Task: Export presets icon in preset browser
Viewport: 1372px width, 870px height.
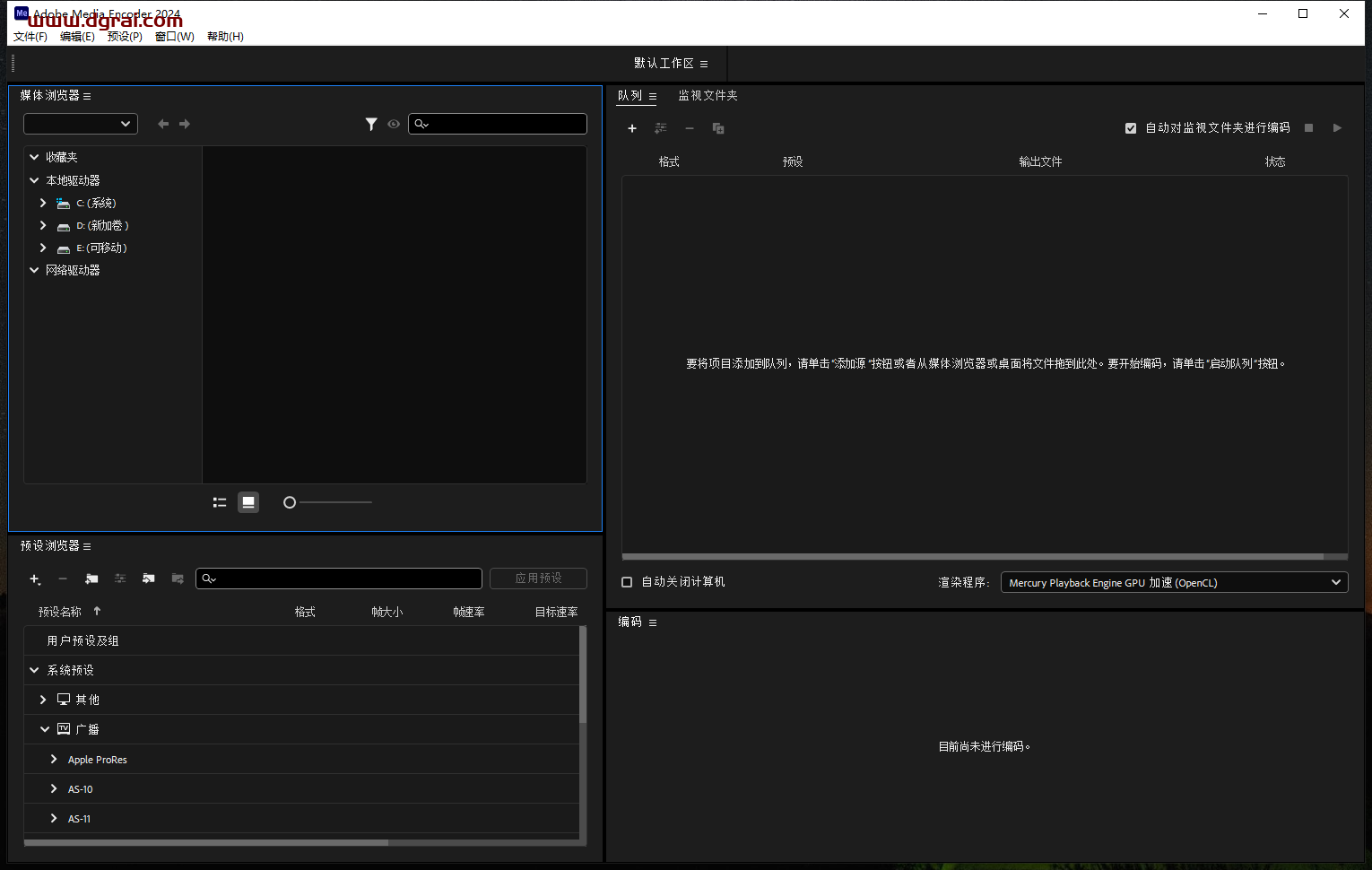Action: pos(178,579)
